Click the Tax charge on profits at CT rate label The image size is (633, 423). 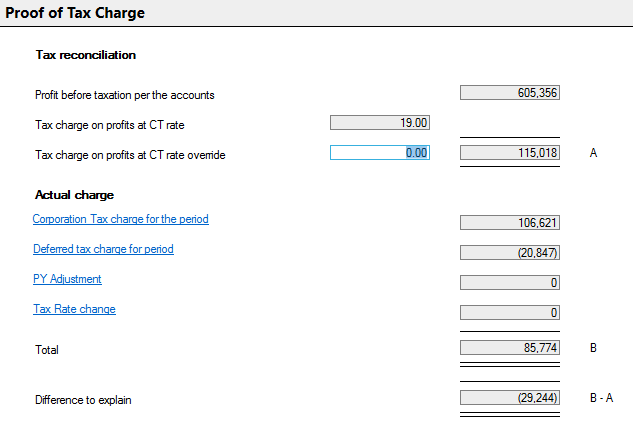pyautogui.click(x=110, y=125)
